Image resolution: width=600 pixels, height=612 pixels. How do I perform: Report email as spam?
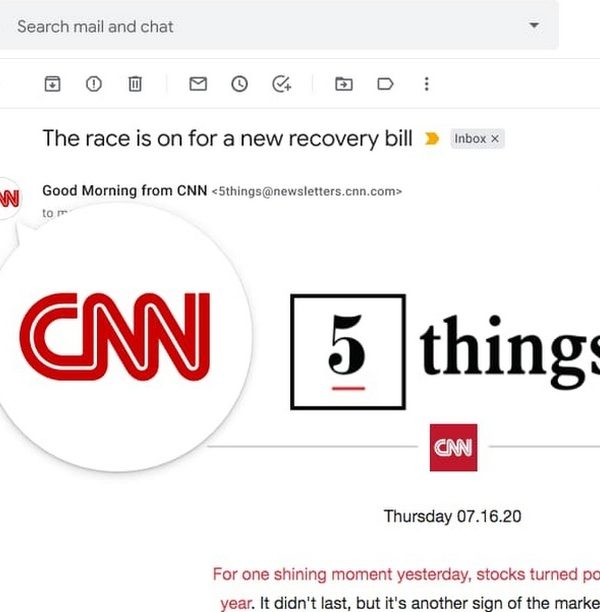point(94,84)
